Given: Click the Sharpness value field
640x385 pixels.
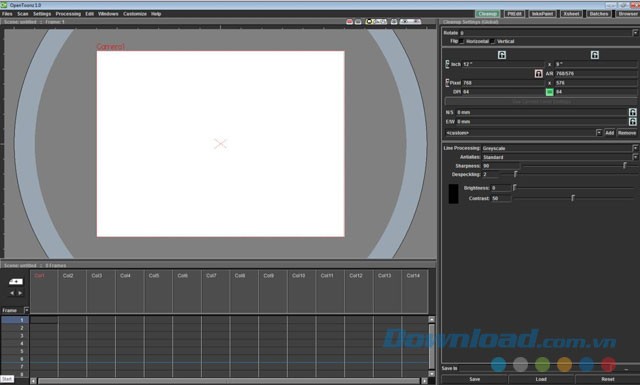Looking at the screenshot, I should (x=501, y=166).
